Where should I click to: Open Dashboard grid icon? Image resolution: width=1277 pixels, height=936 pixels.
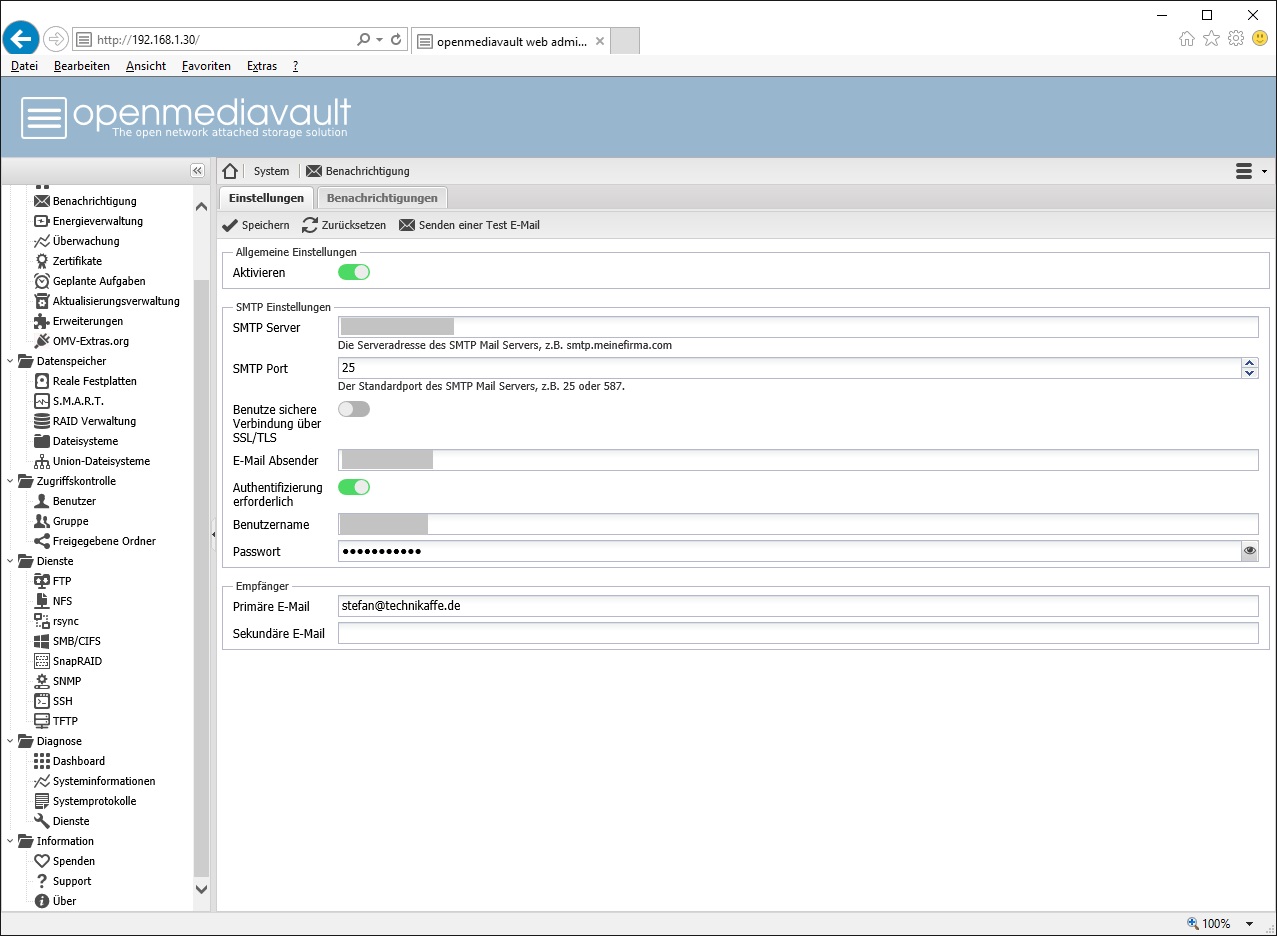coord(42,761)
